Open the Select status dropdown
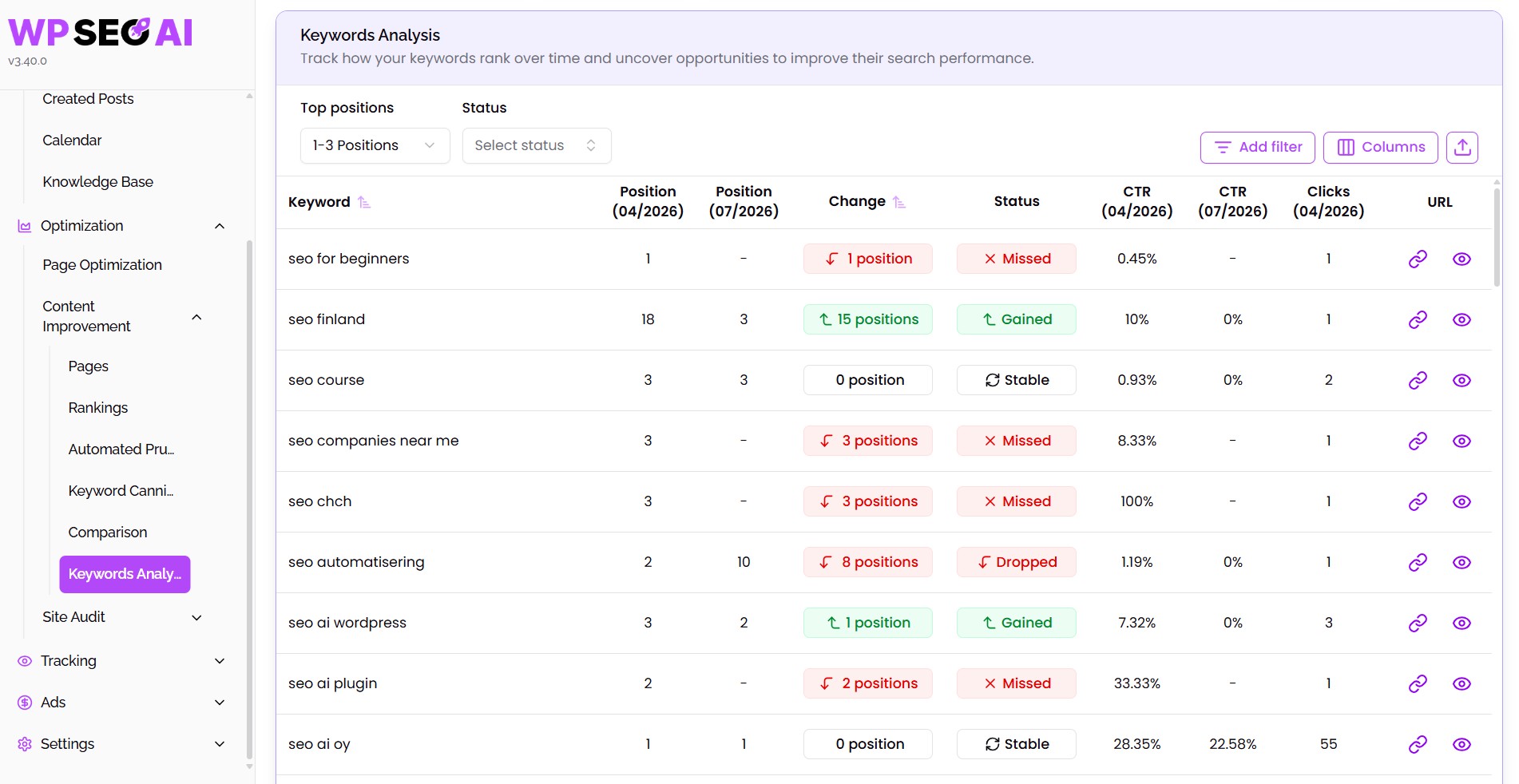 pyautogui.click(x=537, y=145)
